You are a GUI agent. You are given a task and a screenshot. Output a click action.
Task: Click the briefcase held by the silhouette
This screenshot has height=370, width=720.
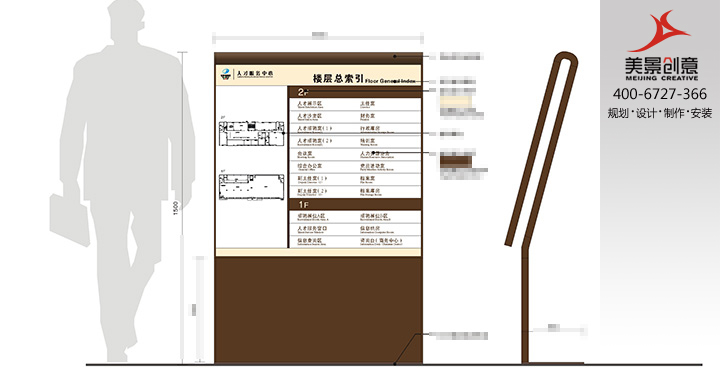click(69, 219)
